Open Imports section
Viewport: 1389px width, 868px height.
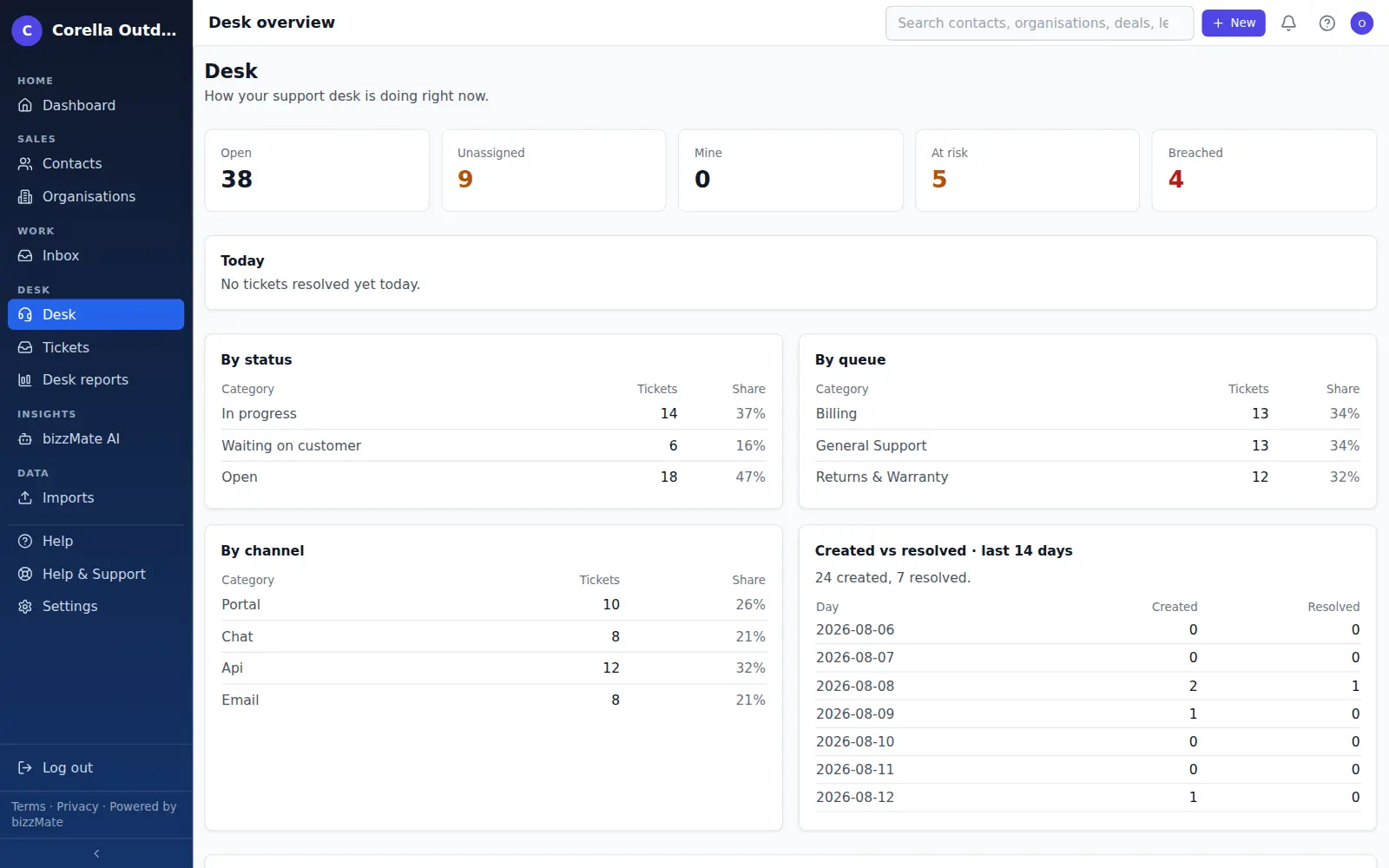95,497
